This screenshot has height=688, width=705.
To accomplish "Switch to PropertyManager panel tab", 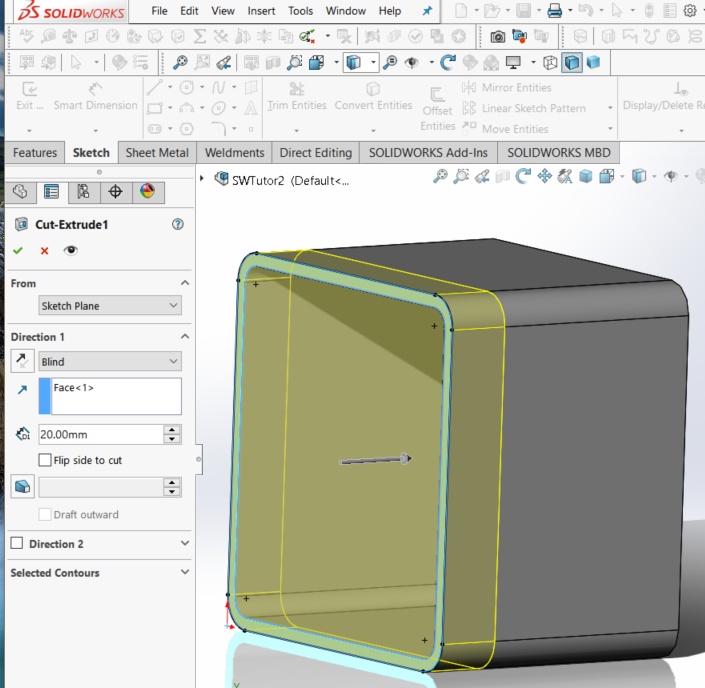I will pos(52,192).
